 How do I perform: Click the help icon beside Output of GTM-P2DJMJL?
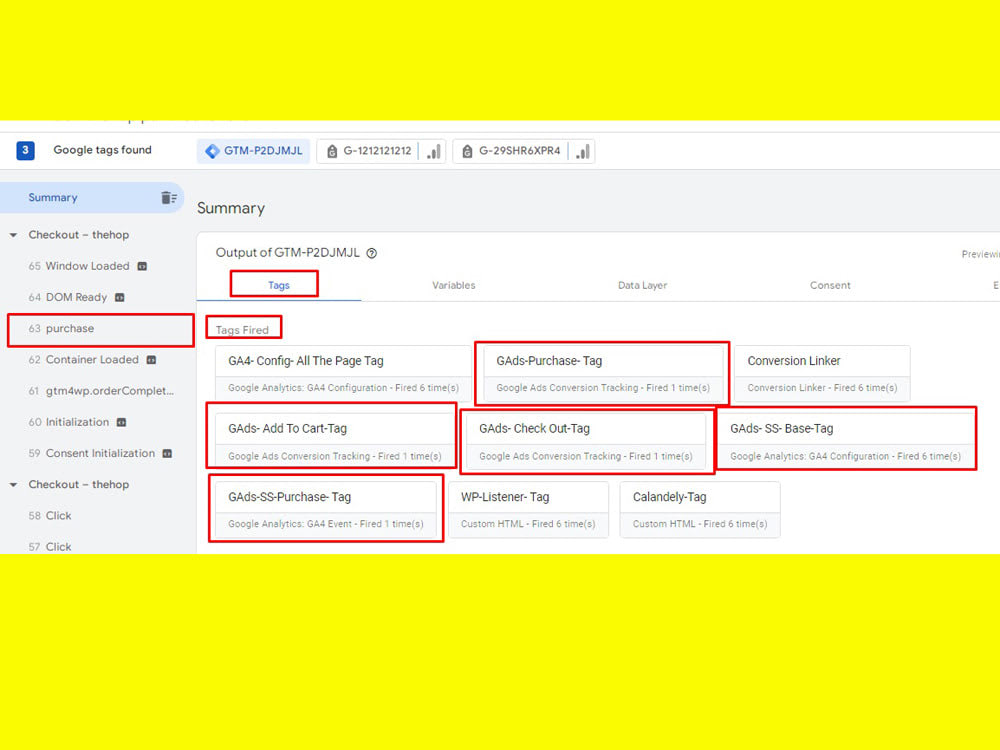[371, 253]
